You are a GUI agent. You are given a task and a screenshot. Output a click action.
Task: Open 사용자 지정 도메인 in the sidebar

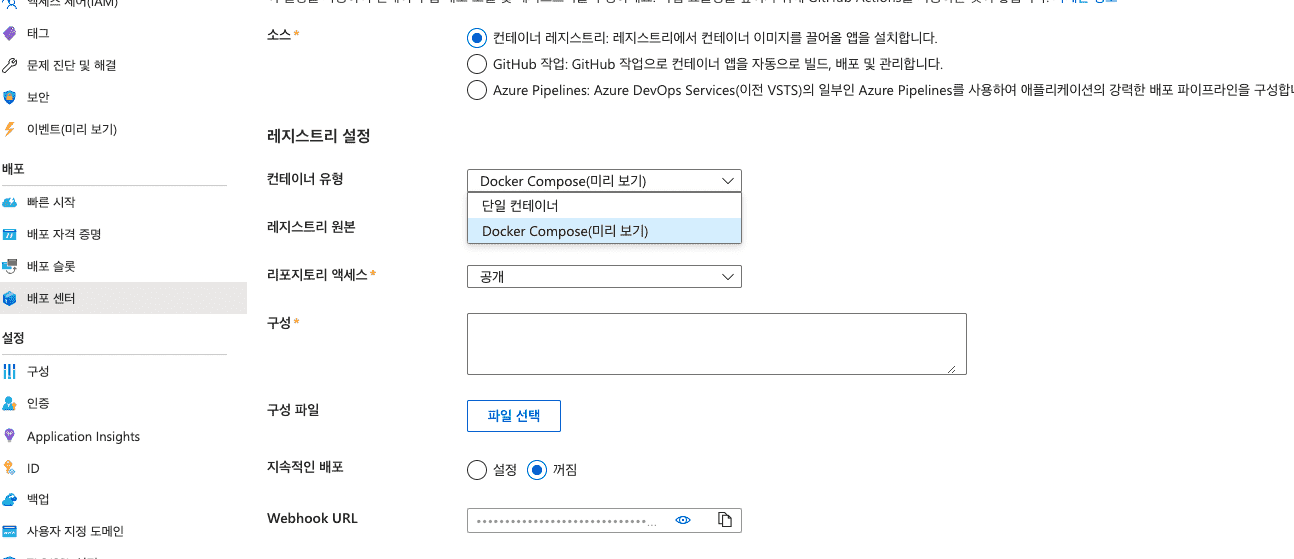pos(75,531)
